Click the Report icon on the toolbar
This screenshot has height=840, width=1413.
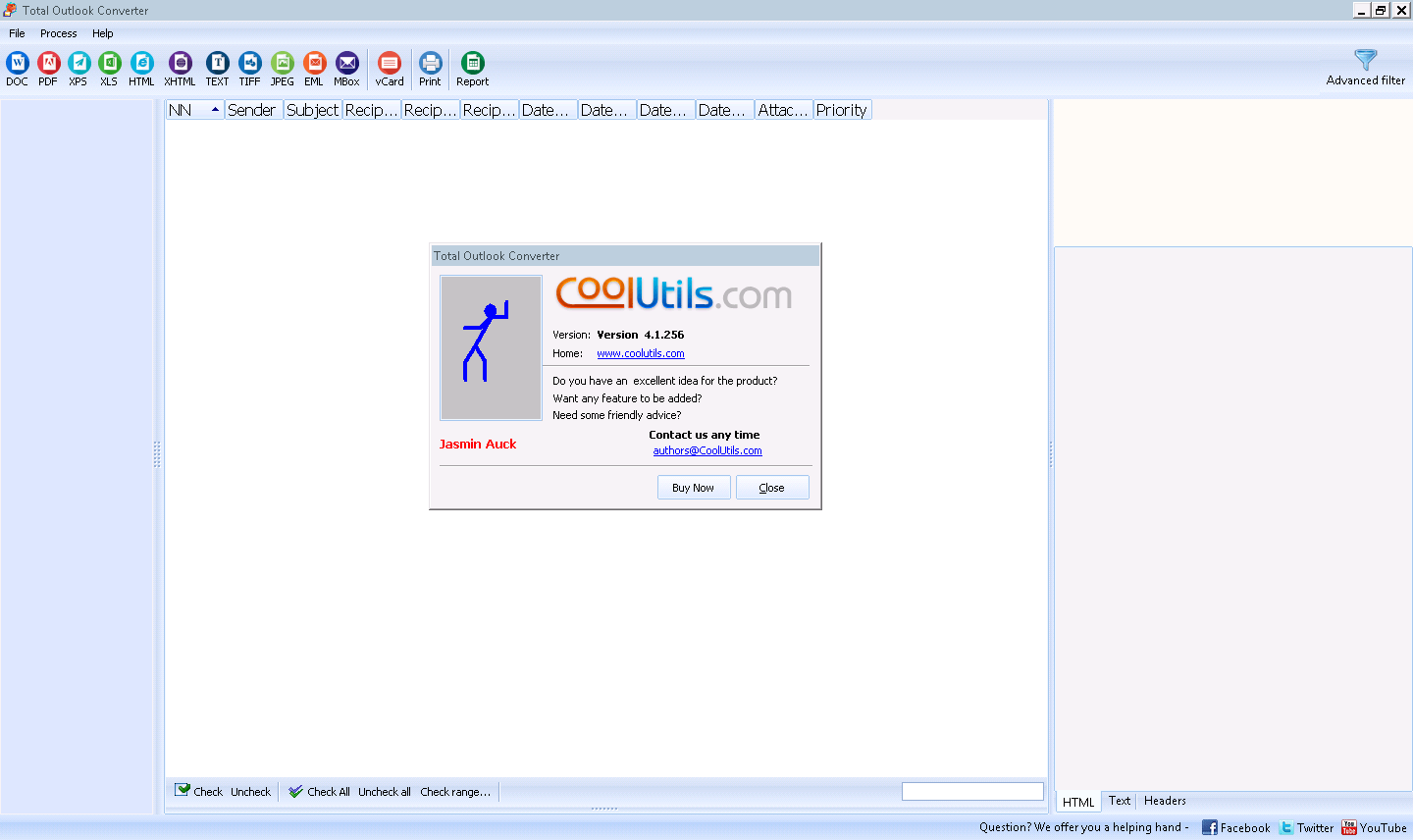point(472,67)
